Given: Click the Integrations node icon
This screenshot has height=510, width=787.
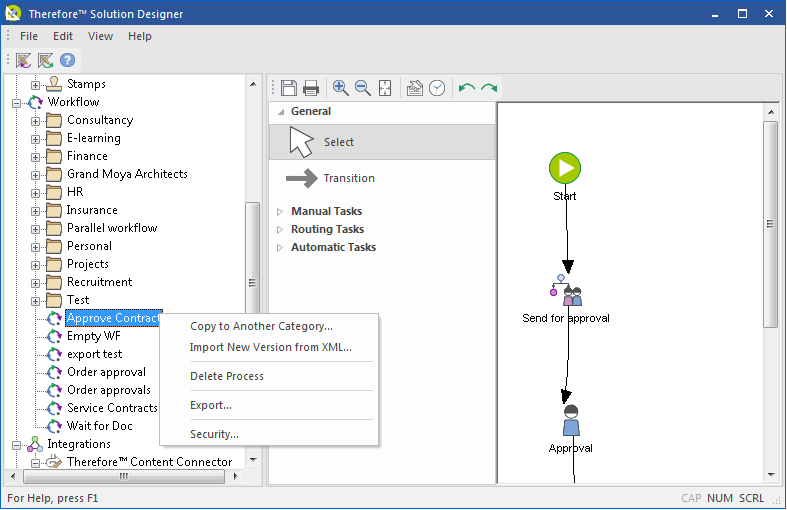Looking at the screenshot, I should [x=35, y=444].
